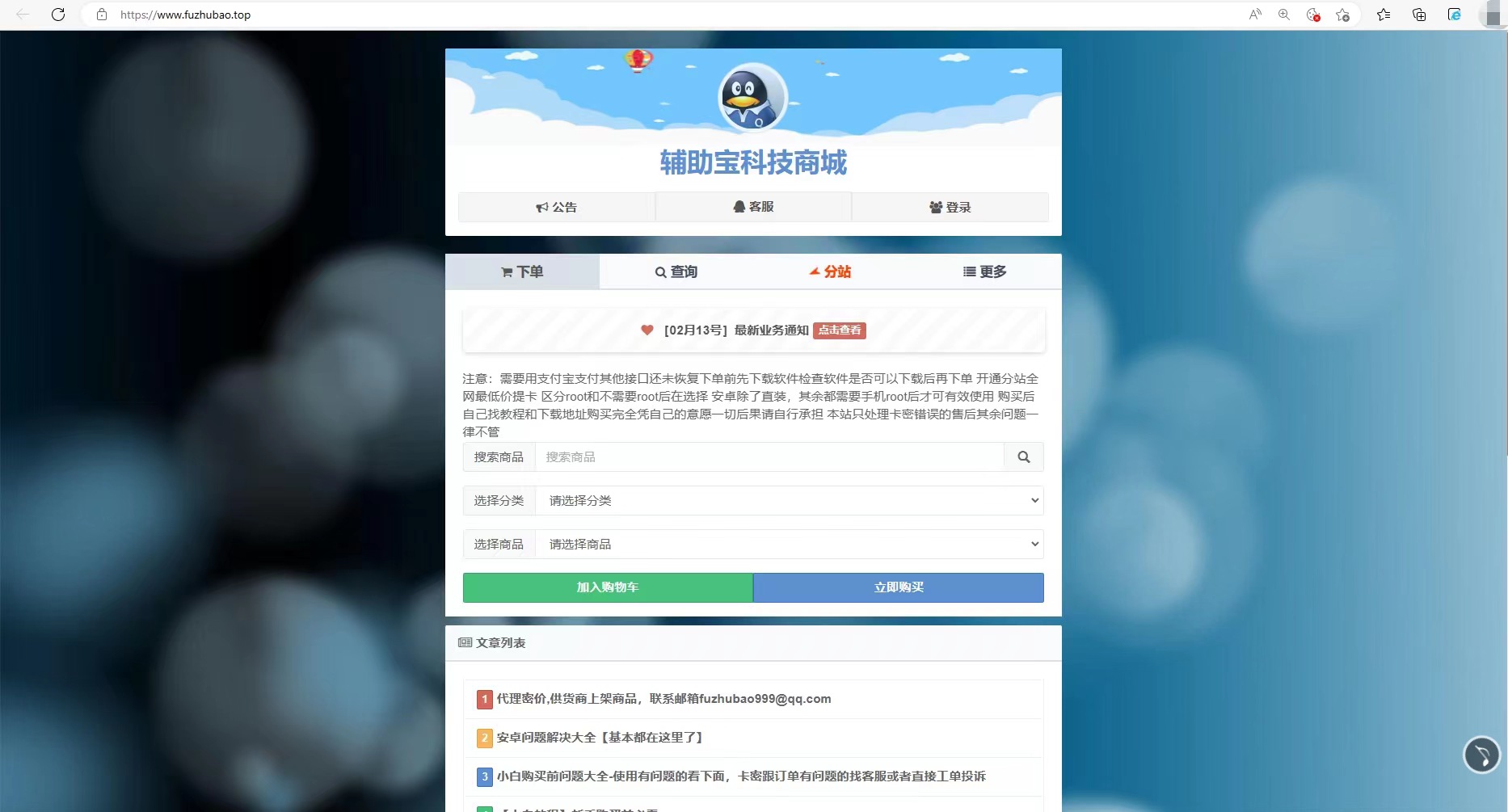This screenshot has width=1508, height=812.
Task: Open article 安卓问题解决大全 link
Action: pos(600,738)
